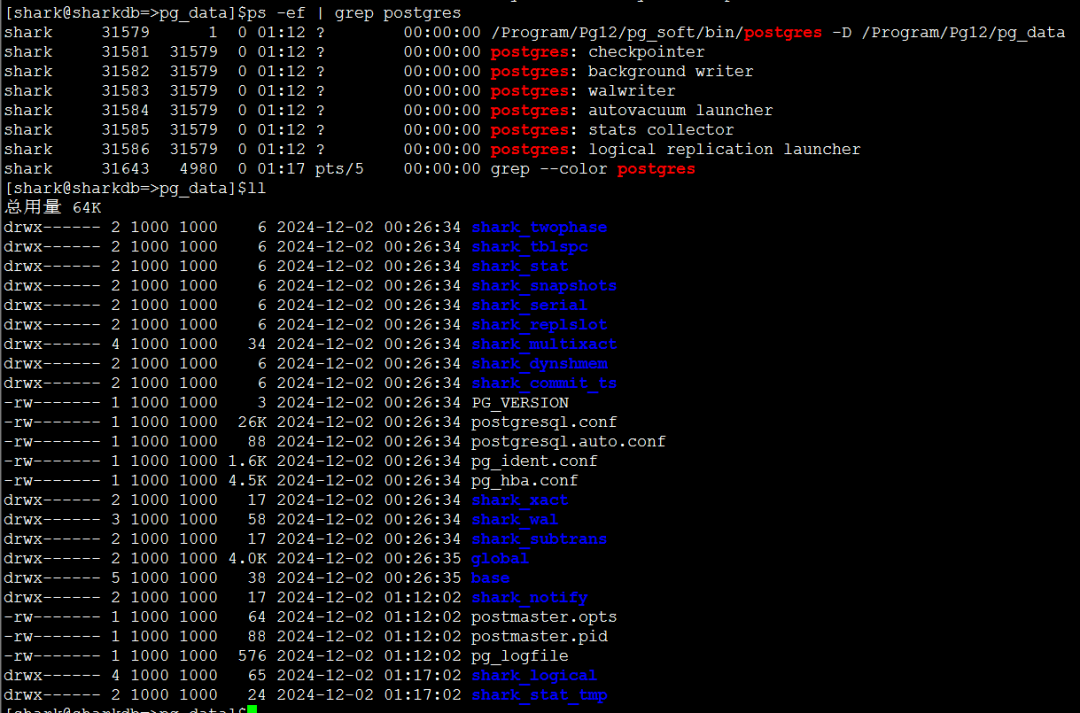The height and width of the screenshot is (713, 1080).
Task: Click PID 31582 of background writer row
Action: point(125,71)
